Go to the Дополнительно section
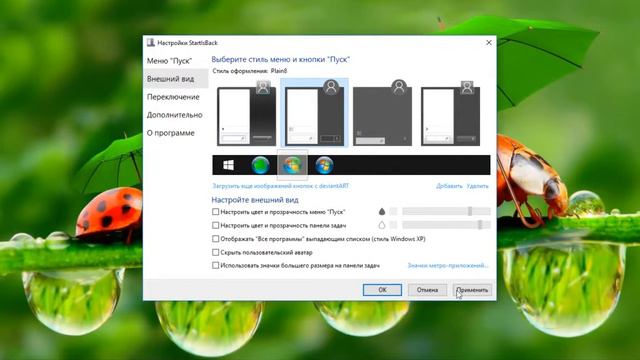This screenshot has height=360, width=640. [x=176, y=115]
